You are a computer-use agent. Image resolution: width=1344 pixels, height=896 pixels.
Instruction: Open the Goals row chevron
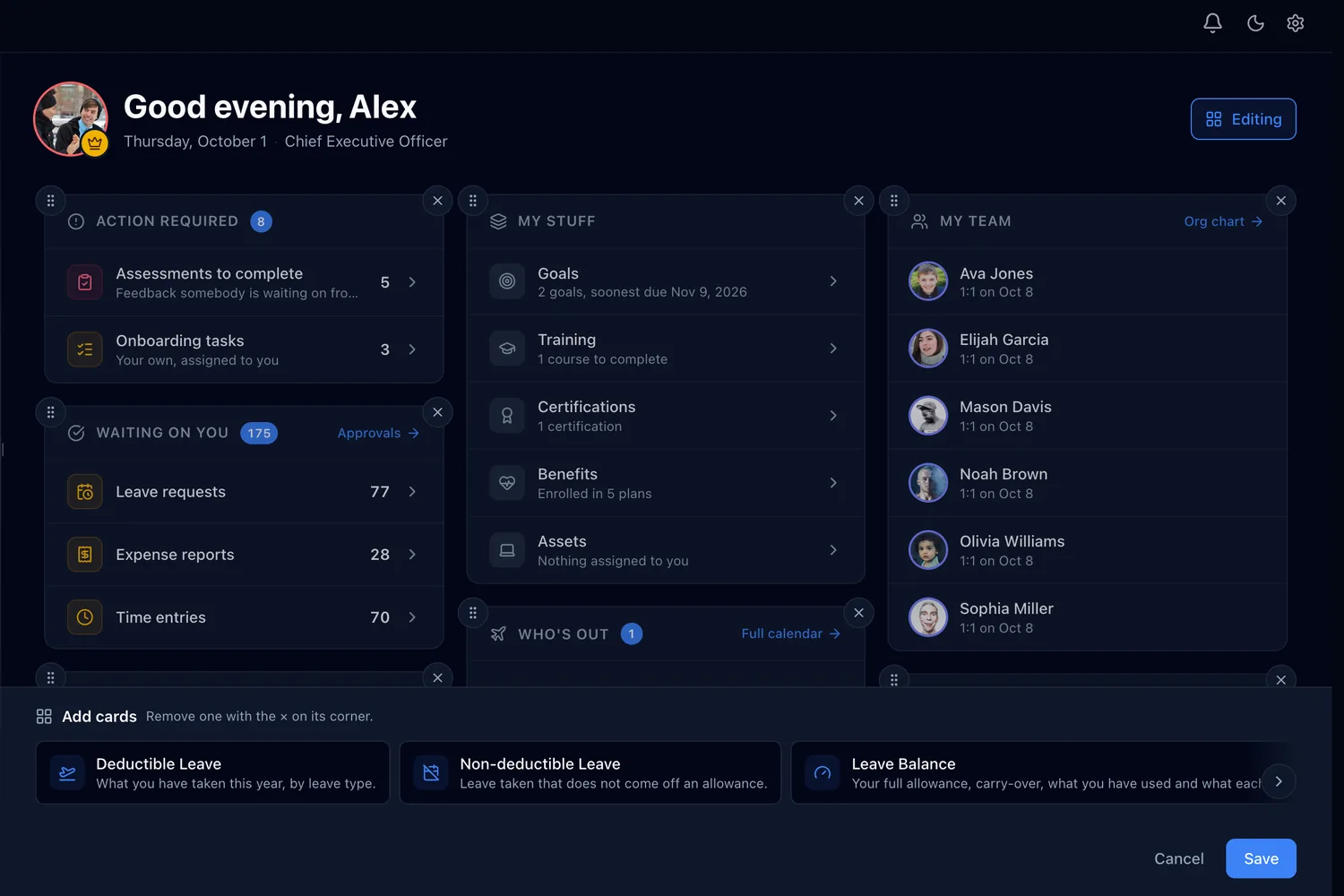click(833, 281)
